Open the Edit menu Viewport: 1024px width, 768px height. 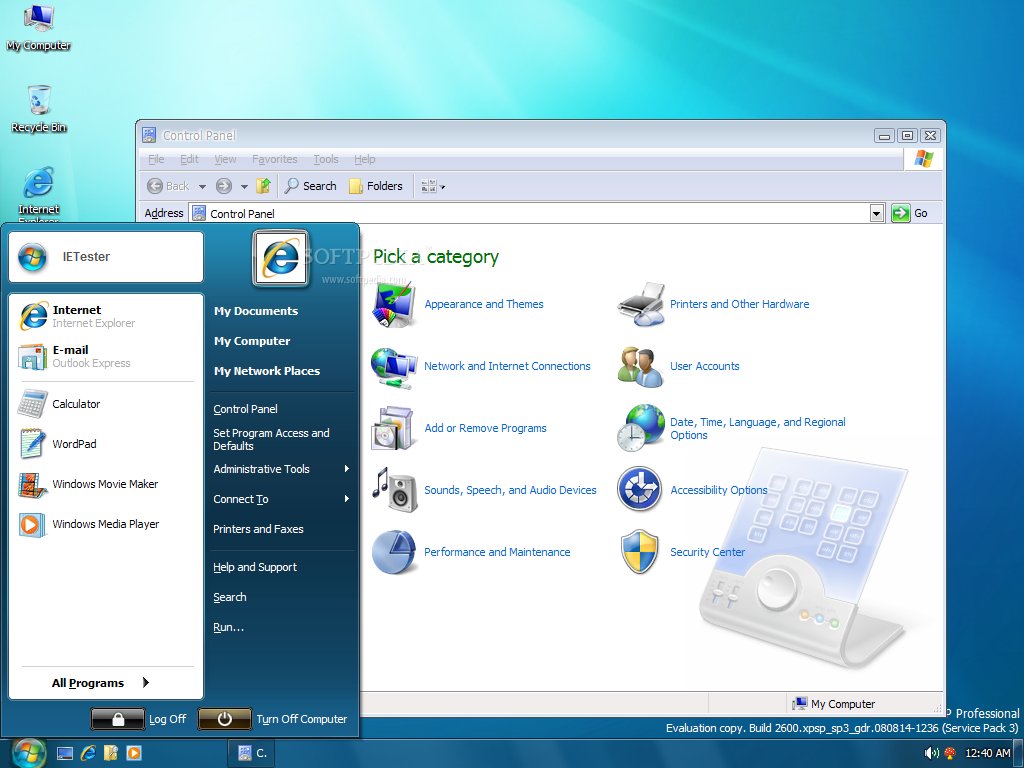click(x=189, y=159)
